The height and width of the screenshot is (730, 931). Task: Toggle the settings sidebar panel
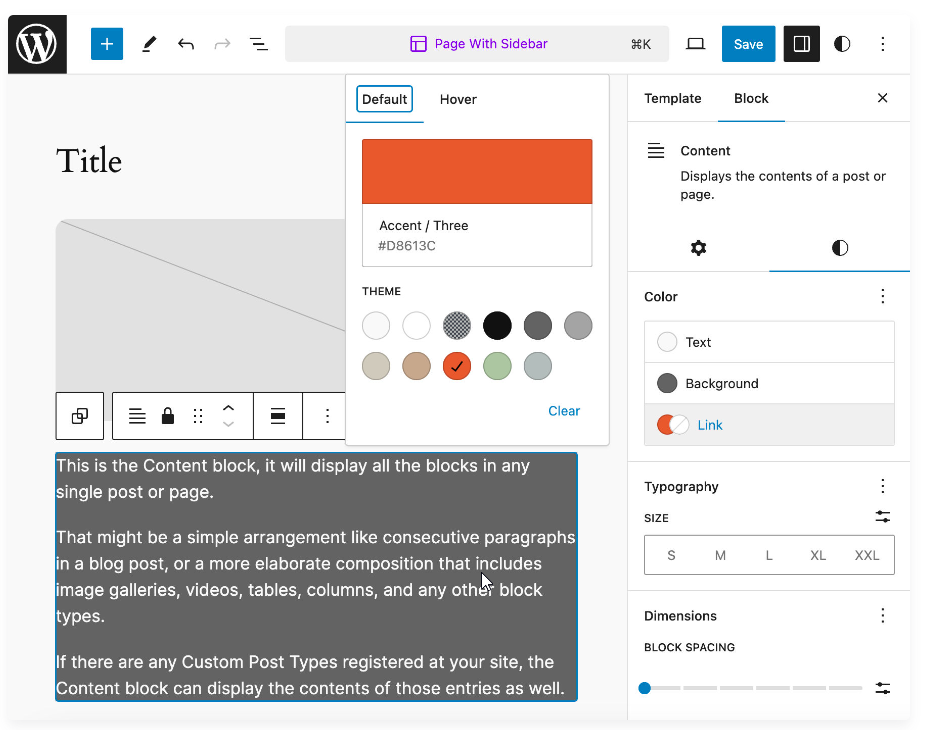(x=802, y=44)
